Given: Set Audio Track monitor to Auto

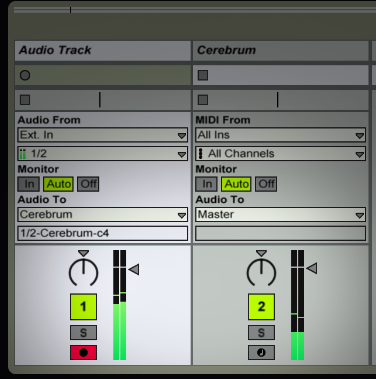Looking at the screenshot, I should coord(59,184).
